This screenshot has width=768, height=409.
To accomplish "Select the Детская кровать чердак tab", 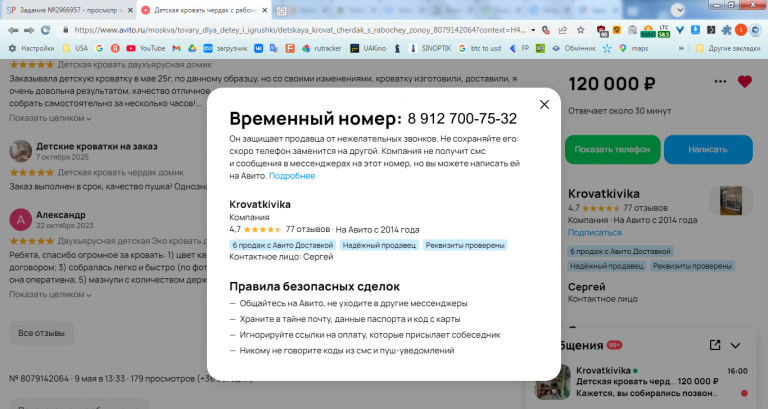I will [x=206, y=10].
